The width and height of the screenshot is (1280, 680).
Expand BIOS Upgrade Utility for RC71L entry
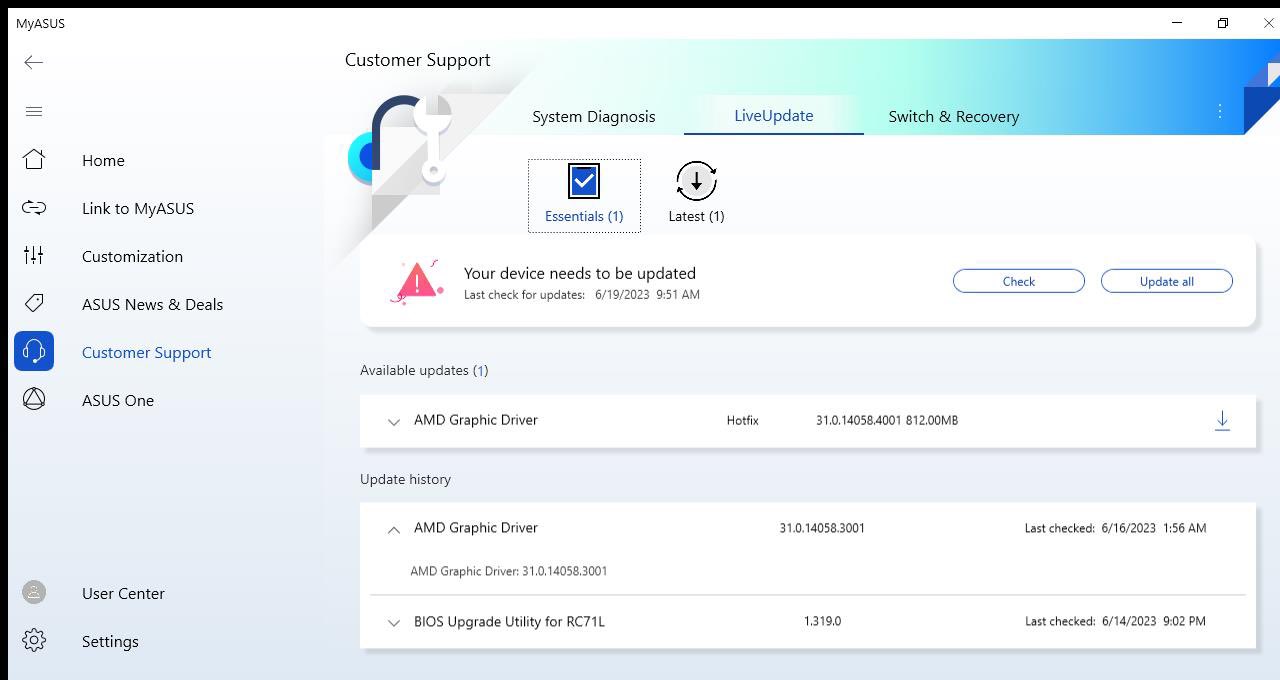tap(394, 623)
